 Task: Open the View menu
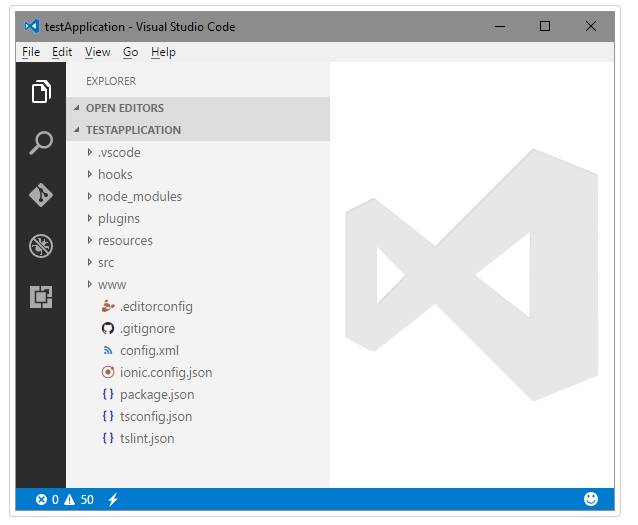(98, 52)
